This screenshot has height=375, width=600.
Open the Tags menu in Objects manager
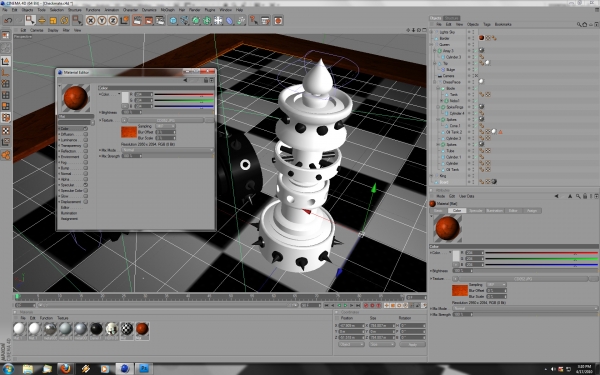coord(487,24)
